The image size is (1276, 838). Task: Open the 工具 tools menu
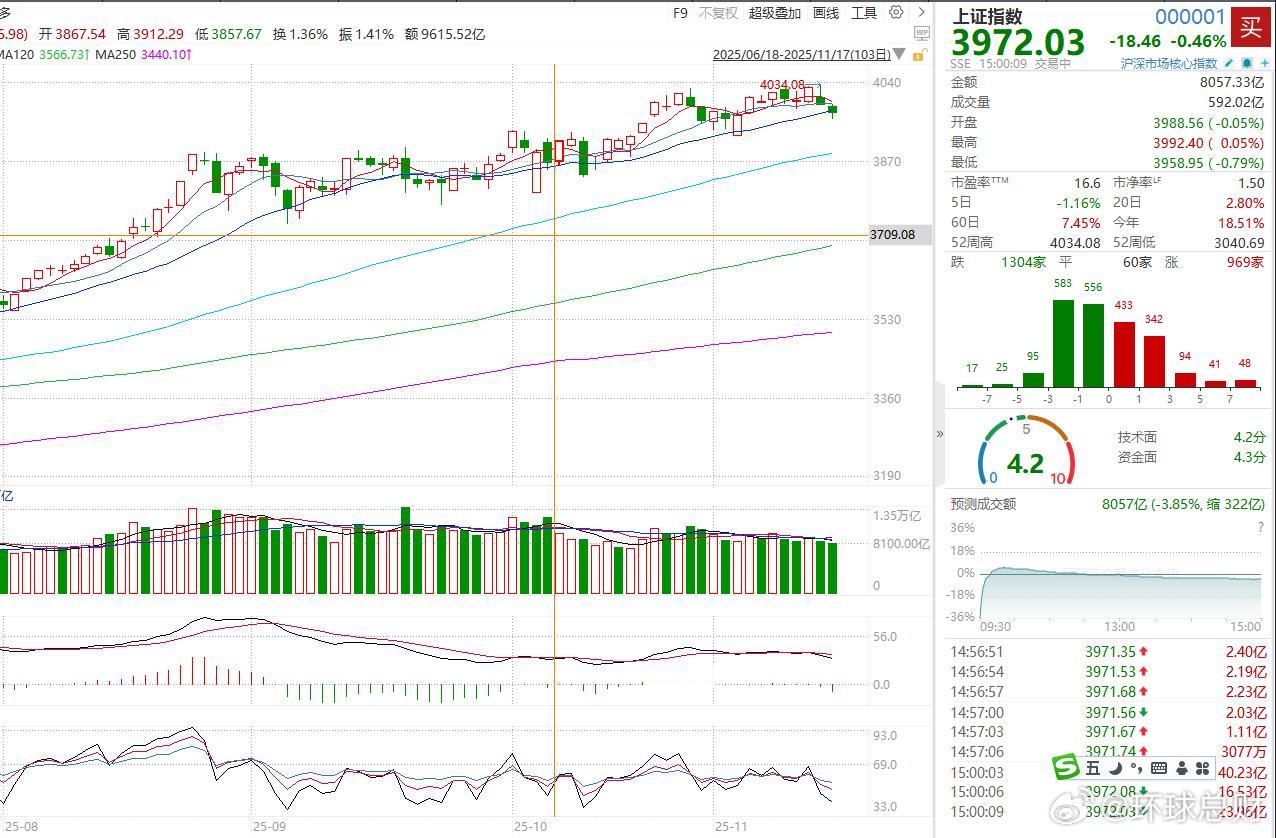click(x=864, y=13)
